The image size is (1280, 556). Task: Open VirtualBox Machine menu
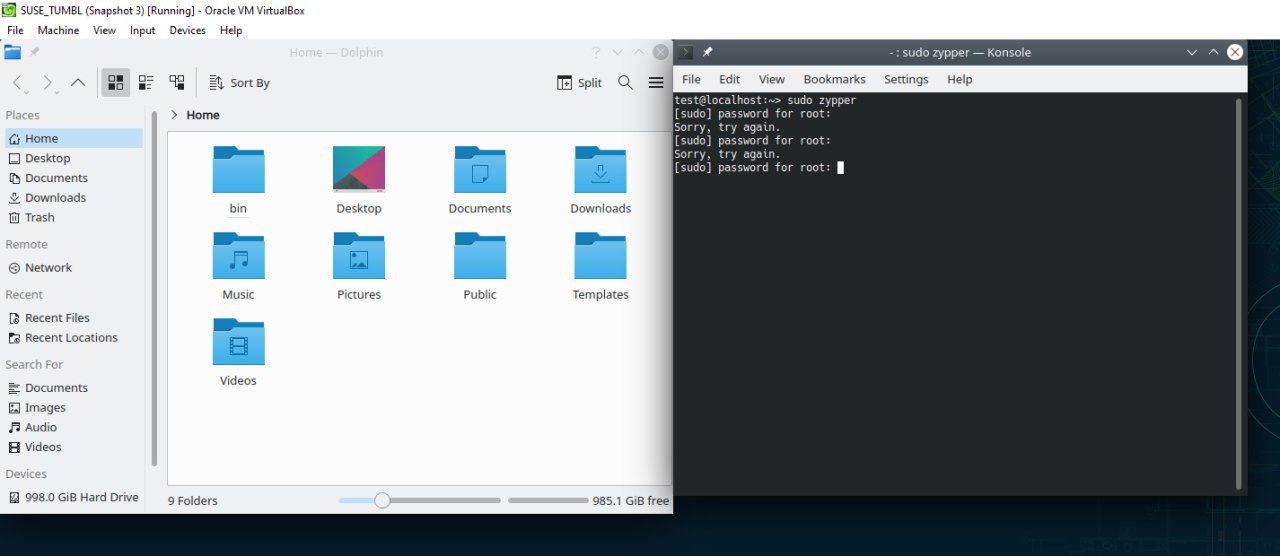58,30
